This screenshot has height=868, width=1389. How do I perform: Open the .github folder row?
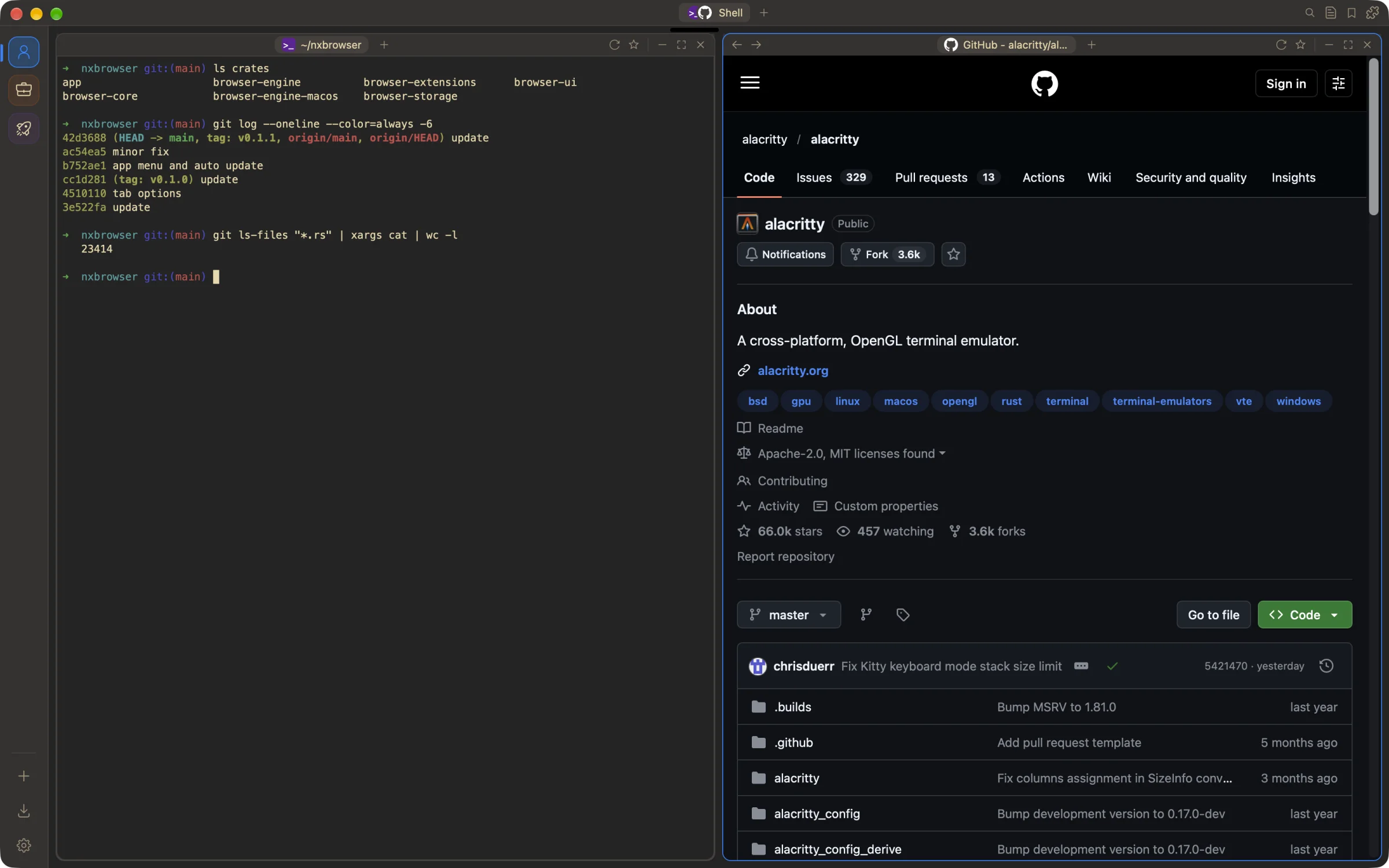point(1045,742)
